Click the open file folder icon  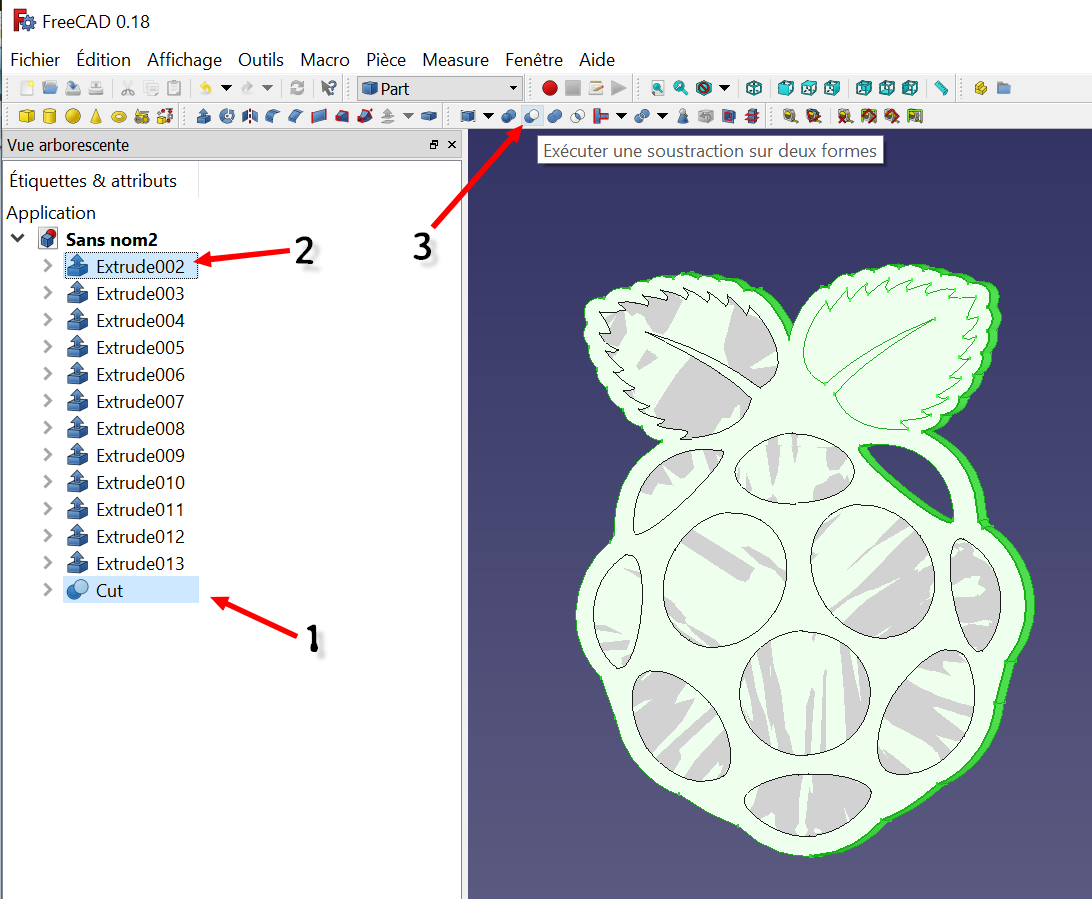pyautogui.click(x=49, y=88)
